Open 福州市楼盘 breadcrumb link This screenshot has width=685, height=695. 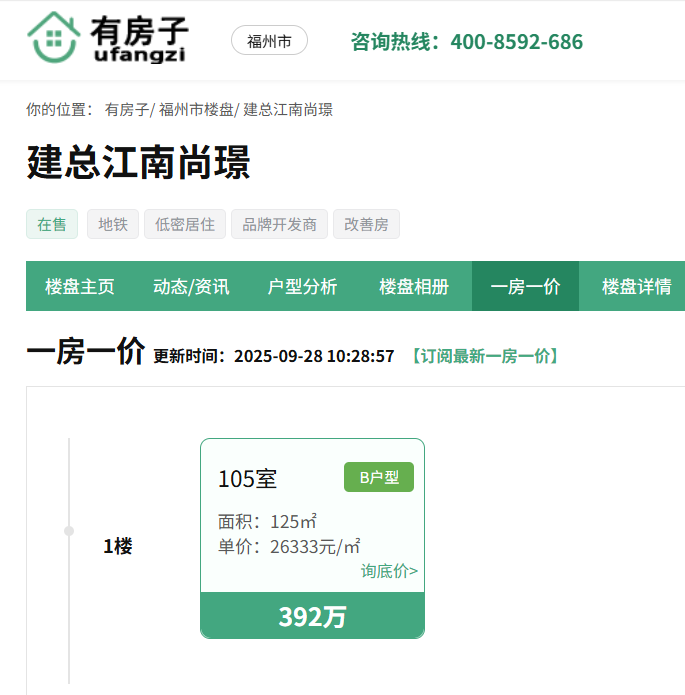coord(196,110)
